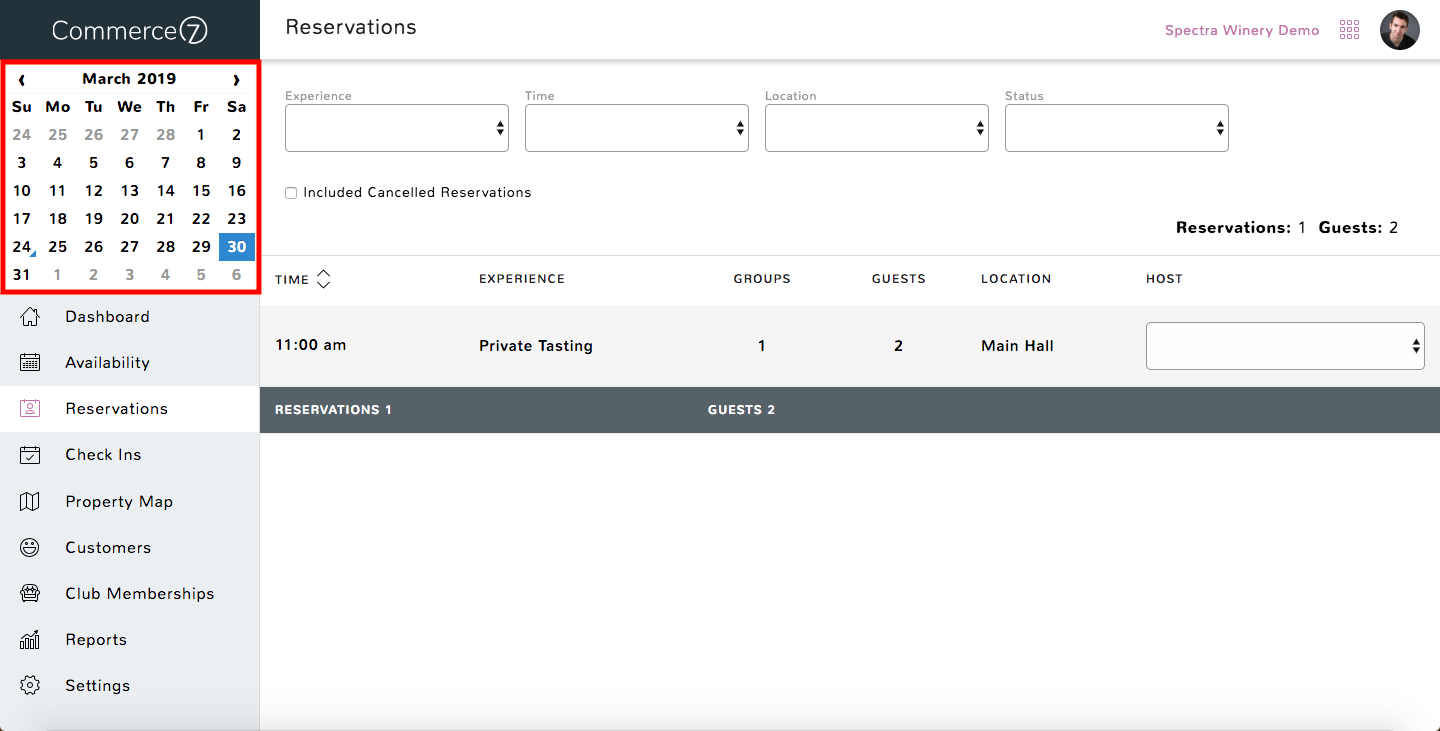This screenshot has height=731, width=1440.
Task: Click the Dashboard home icon
Action: 30,317
